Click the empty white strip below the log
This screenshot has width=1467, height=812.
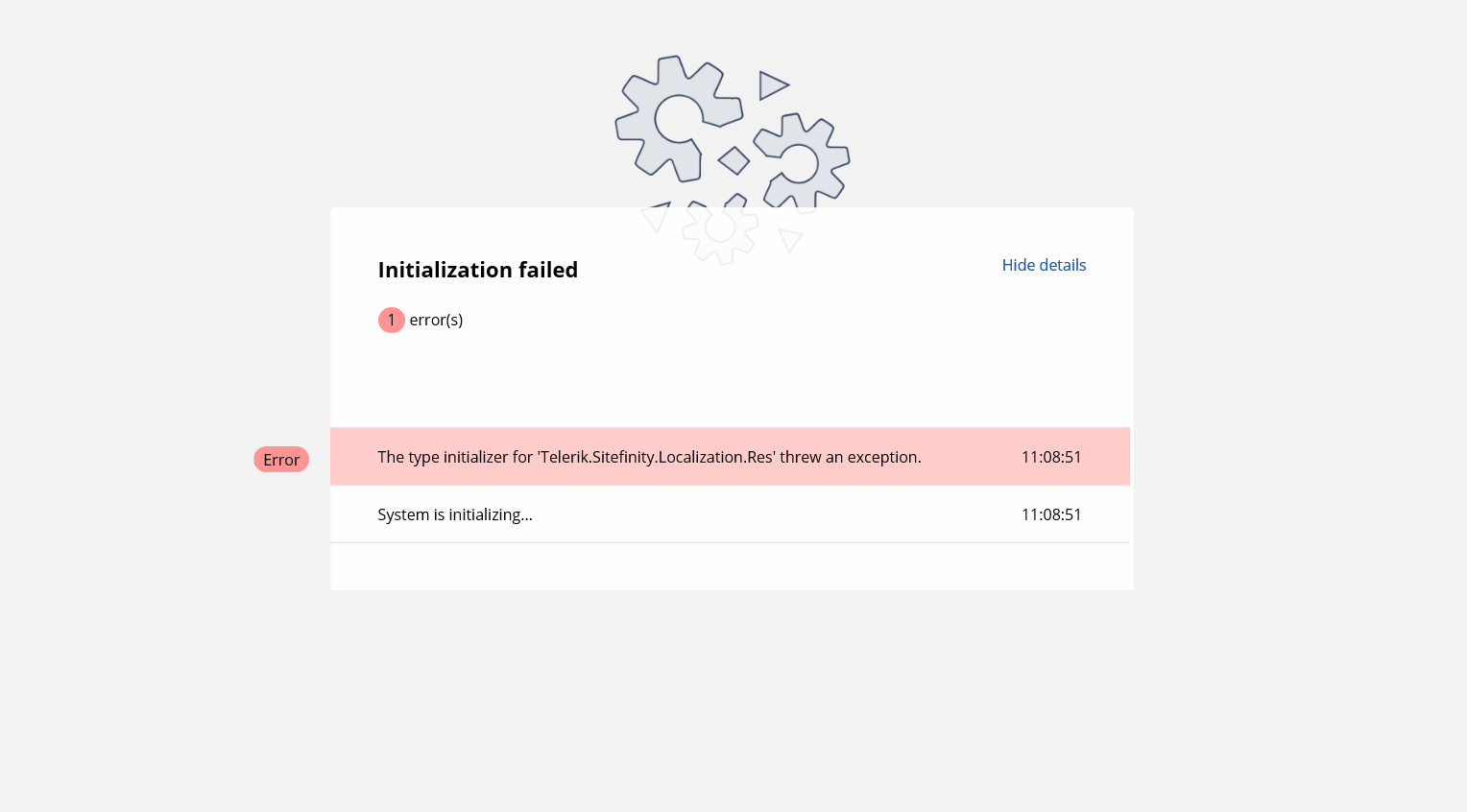tap(730, 566)
